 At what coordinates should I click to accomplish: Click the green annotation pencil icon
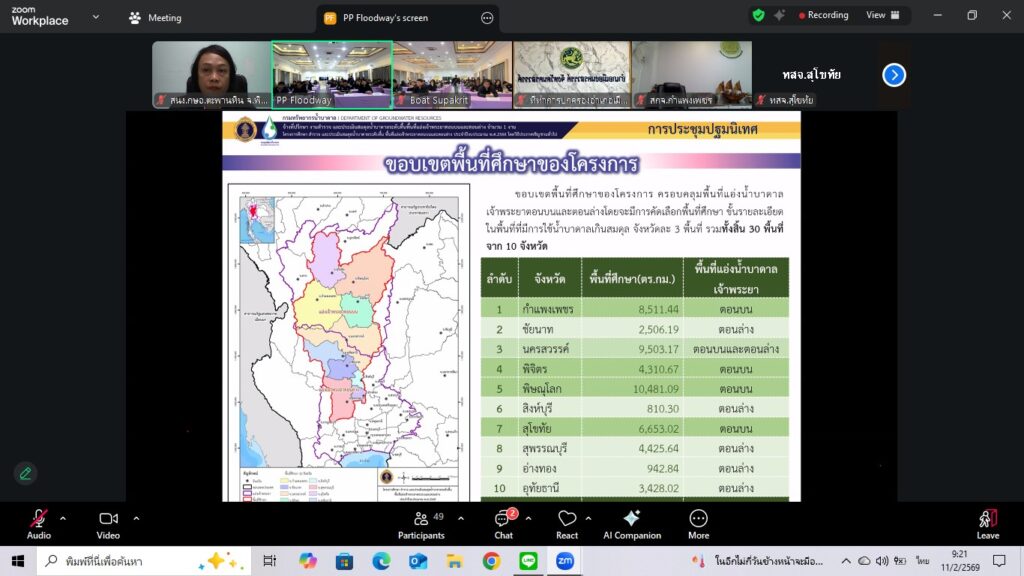(25, 473)
